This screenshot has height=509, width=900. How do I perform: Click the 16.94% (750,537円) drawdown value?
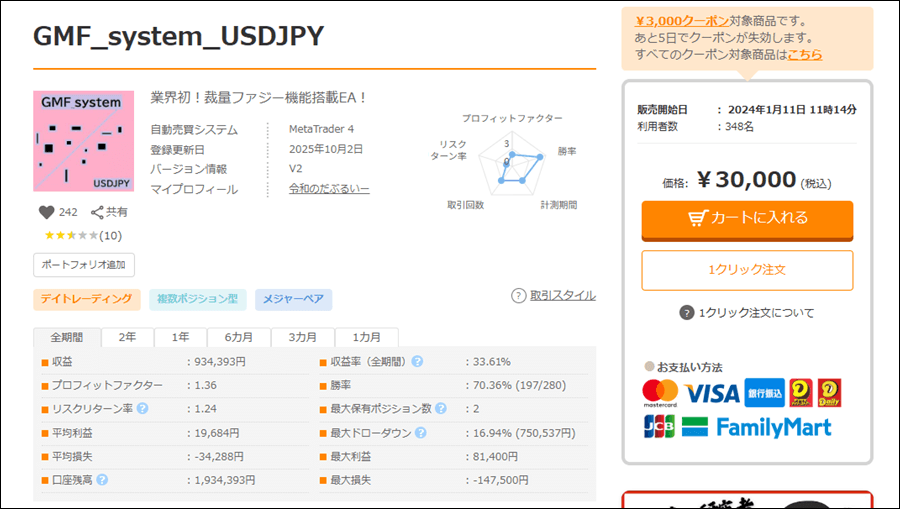[524, 433]
